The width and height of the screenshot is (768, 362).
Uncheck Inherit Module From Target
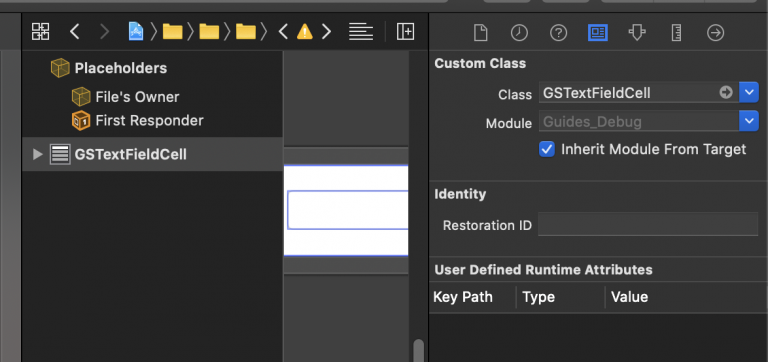click(547, 149)
